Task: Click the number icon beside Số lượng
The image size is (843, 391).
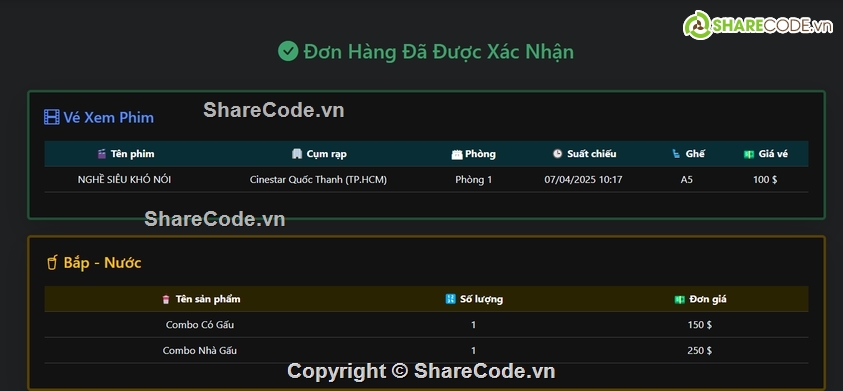Action: pos(451,299)
